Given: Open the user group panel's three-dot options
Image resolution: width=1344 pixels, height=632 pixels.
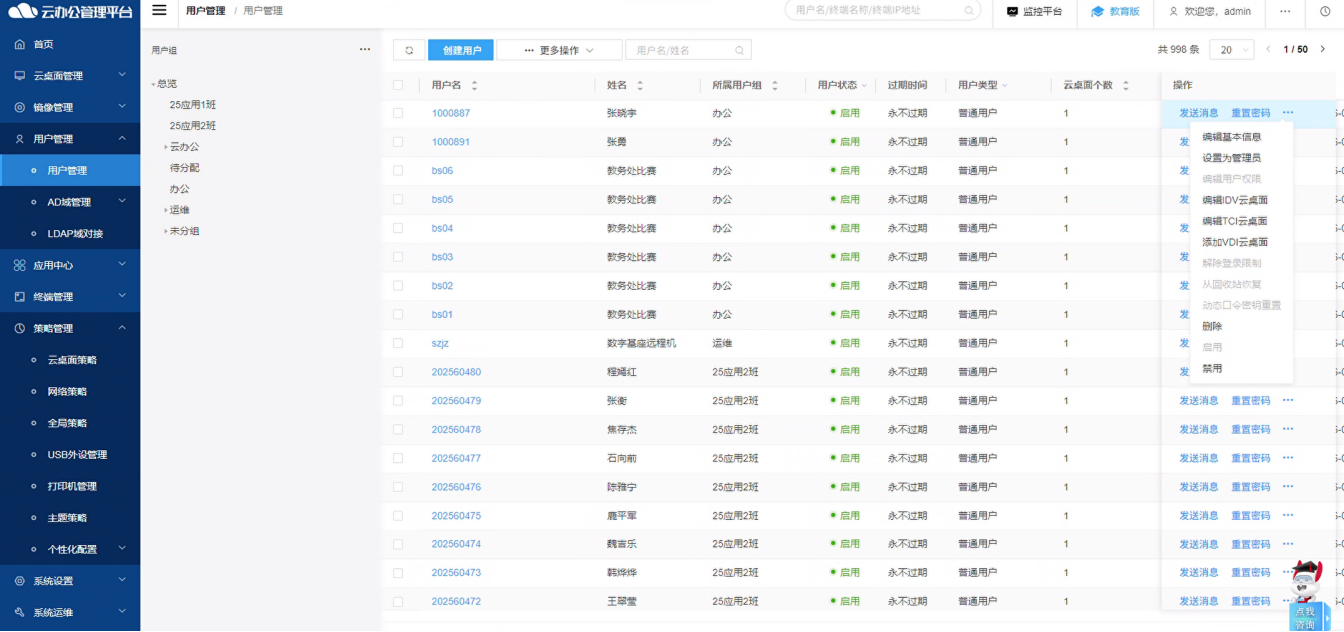Looking at the screenshot, I should pyautogui.click(x=365, y=49).
